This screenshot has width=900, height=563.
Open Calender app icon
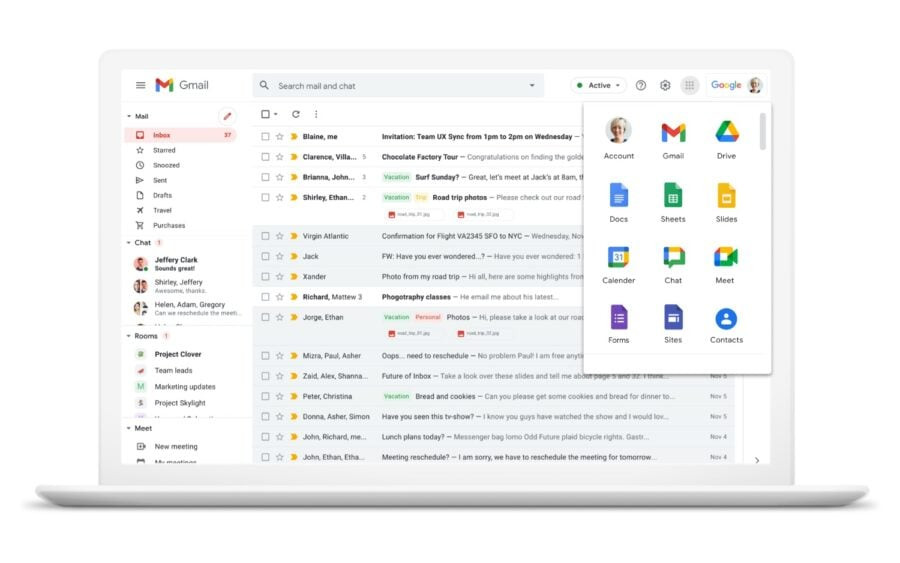point(619,257)
